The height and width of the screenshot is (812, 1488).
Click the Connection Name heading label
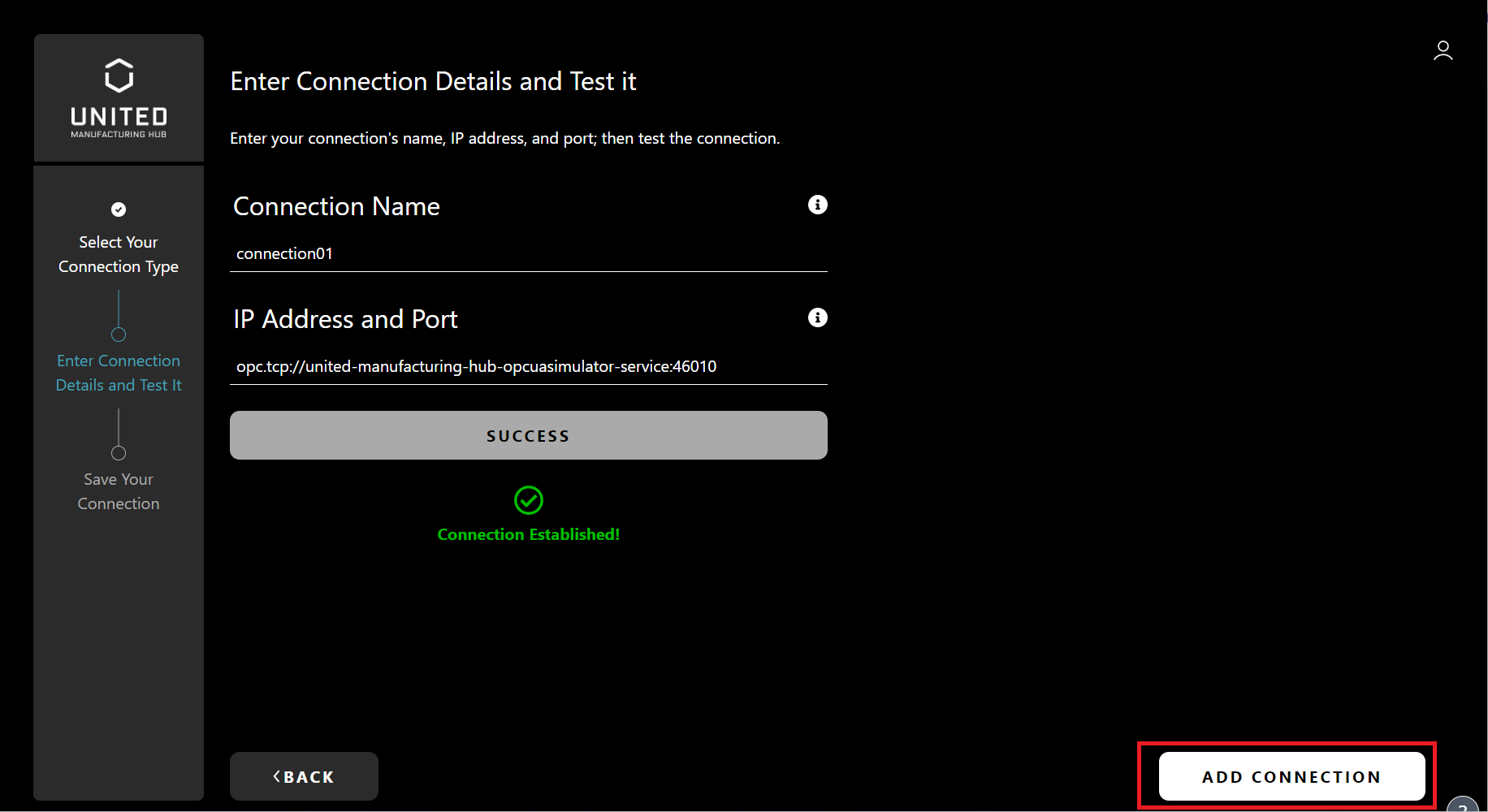click(336, 206)
